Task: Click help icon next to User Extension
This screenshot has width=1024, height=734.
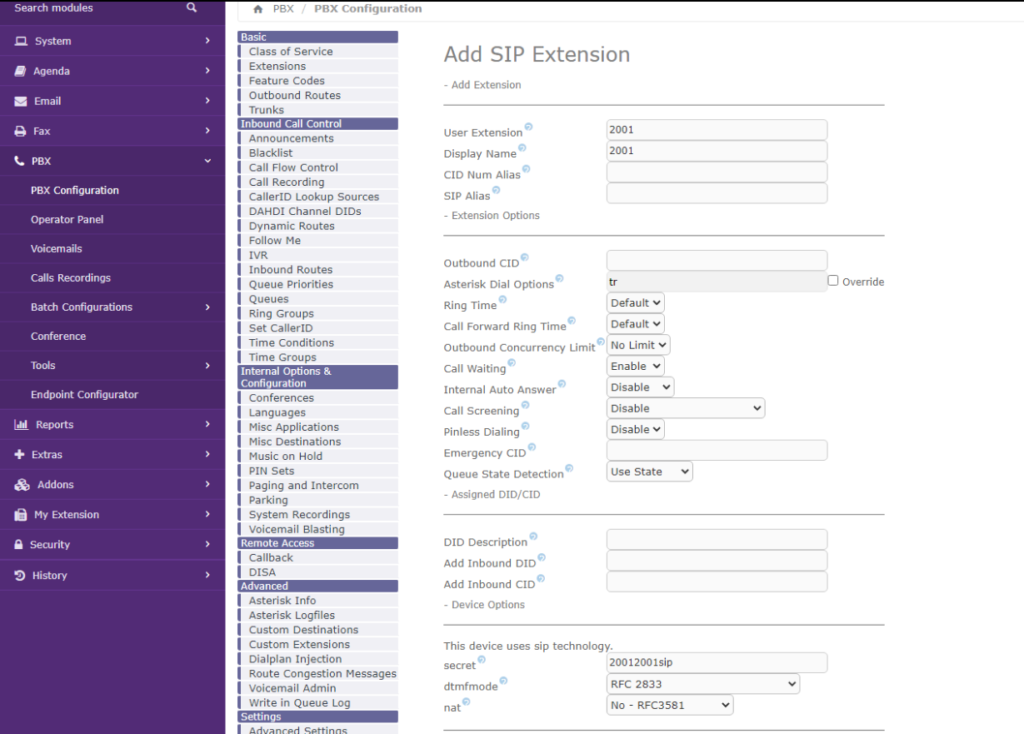Action: [x=528, y=127]
